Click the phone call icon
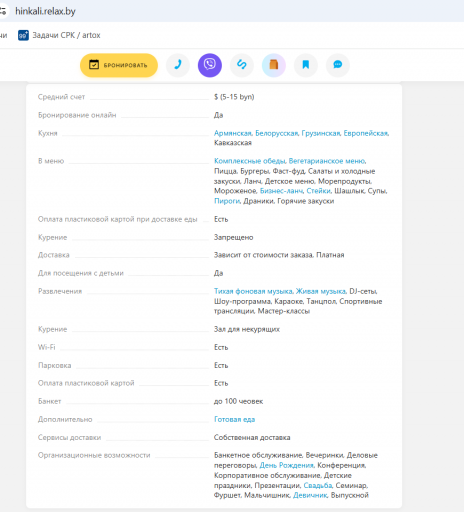Viewport: 464px width, 512px height. (178, 65)
